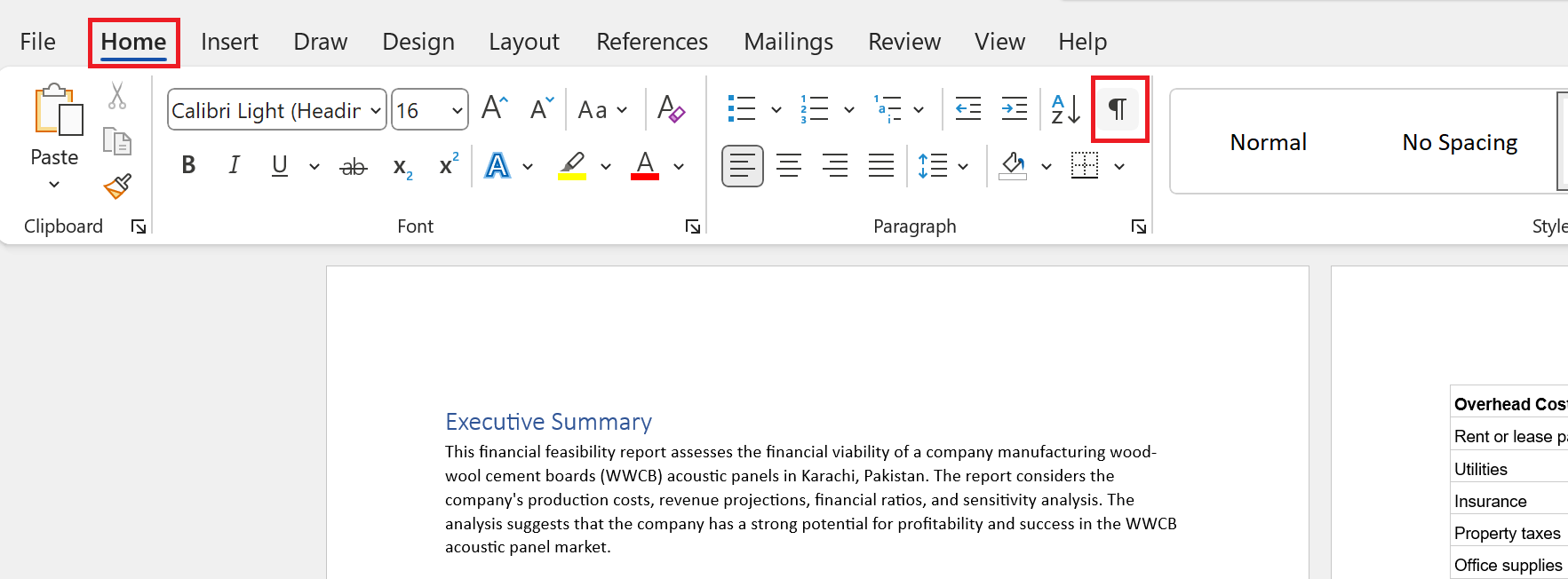Click the Executive Summary heading text

pyautogui.click(x=548, y=422)
